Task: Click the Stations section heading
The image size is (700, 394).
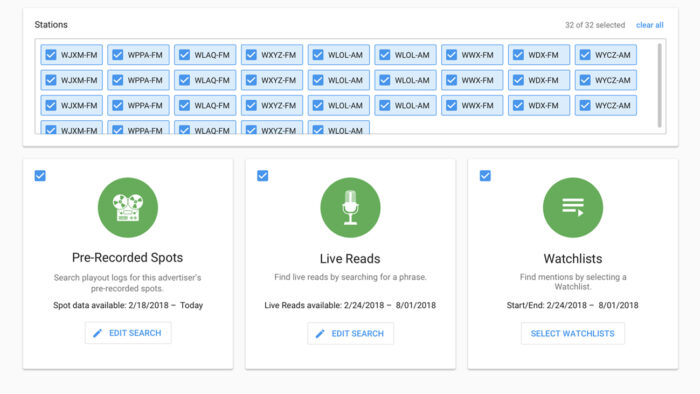Action: (x=51, y=25)
